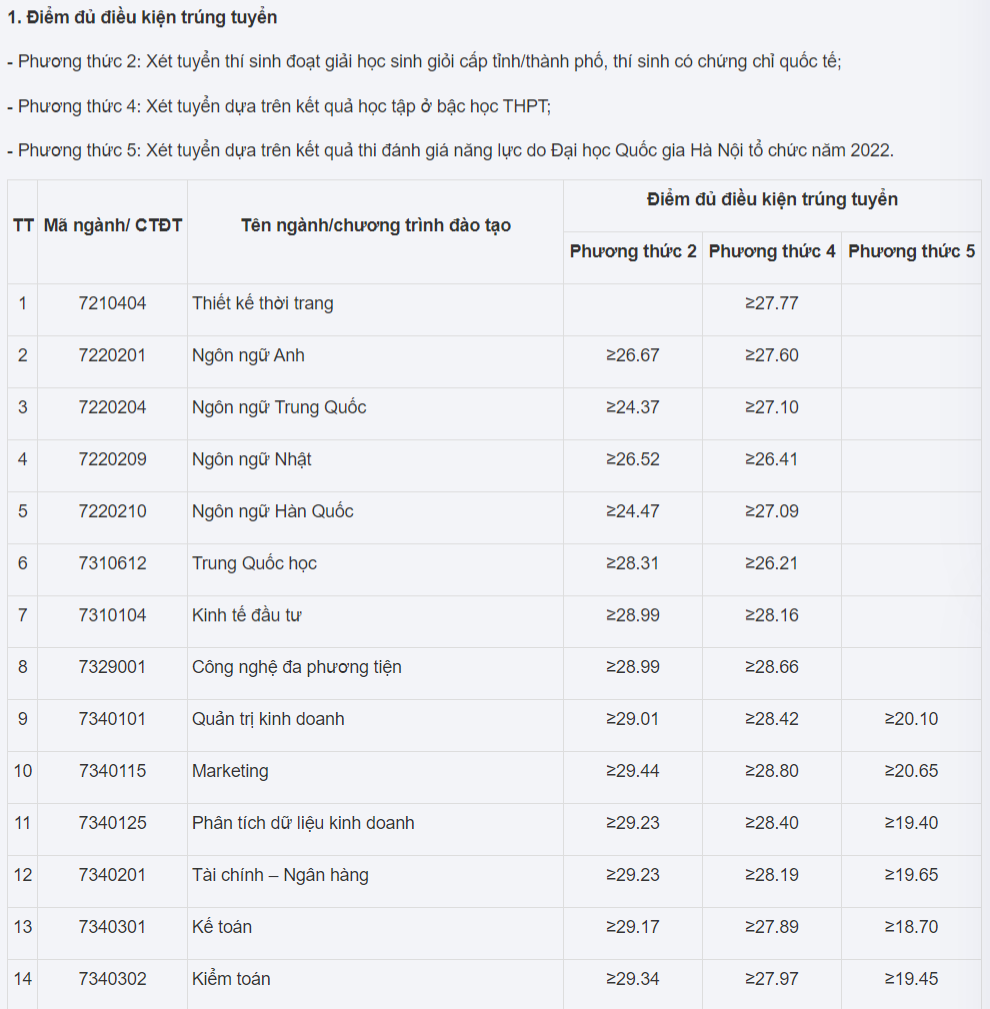990x1009 pixels.
Task: Select the "Marketing" program name
Action: pyautogui.click(x=230, y=771)
